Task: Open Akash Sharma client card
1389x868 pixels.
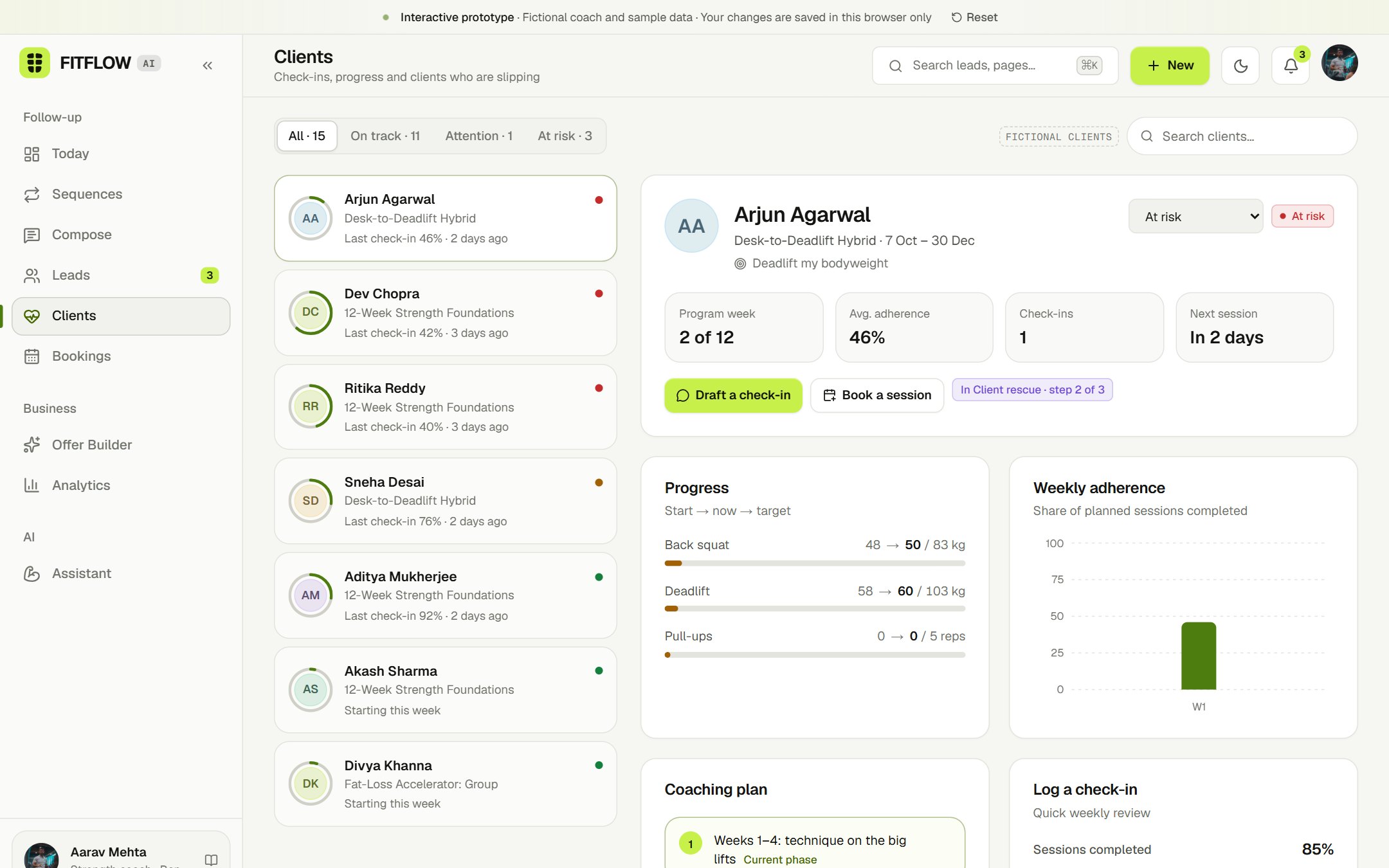Action: pos(445,690)
